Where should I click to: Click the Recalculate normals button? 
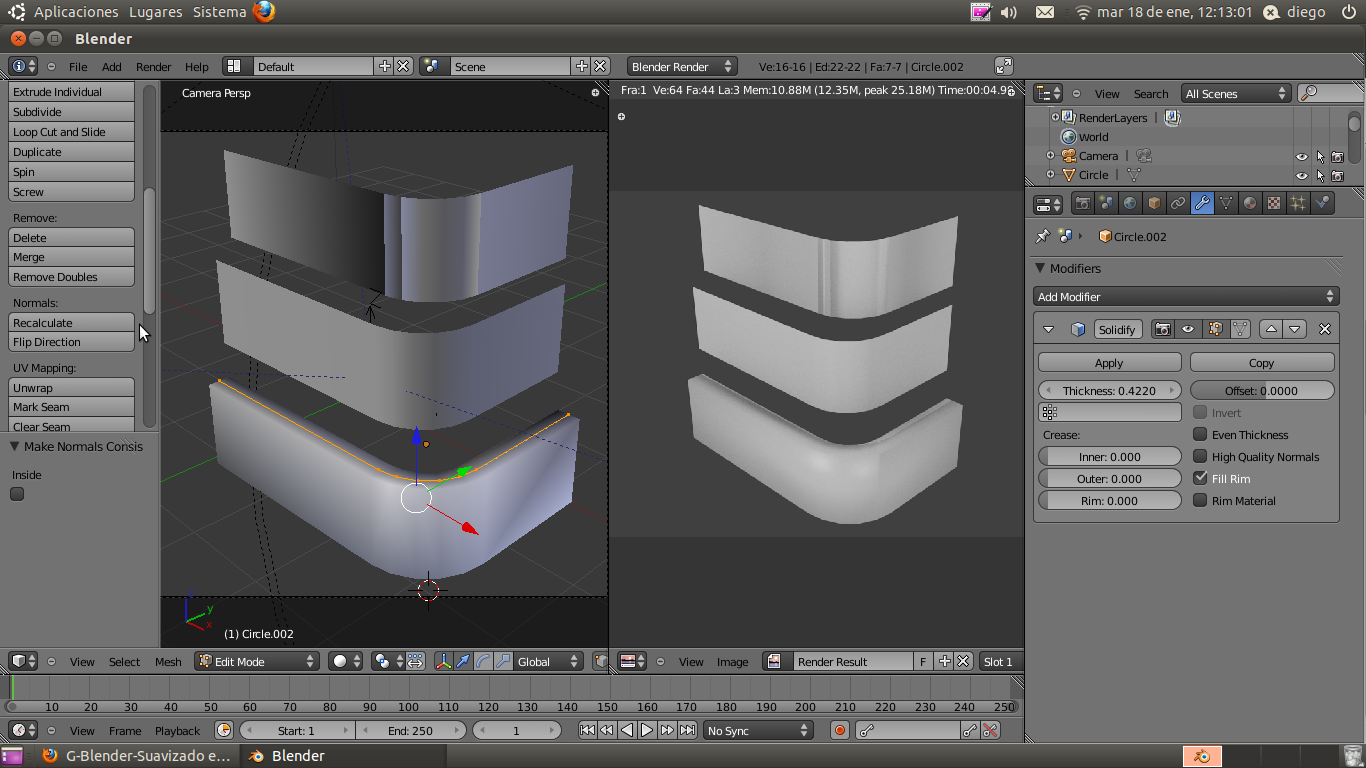71,323
